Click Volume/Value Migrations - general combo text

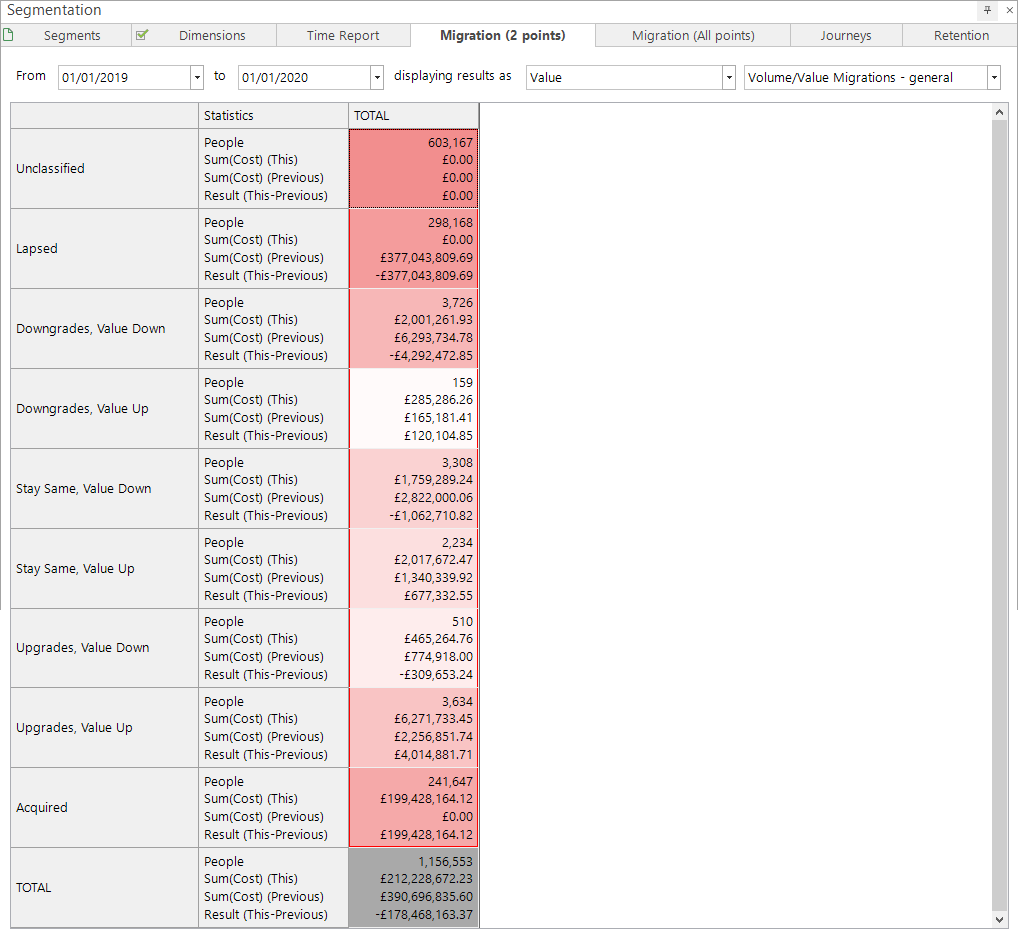point(850,78)
